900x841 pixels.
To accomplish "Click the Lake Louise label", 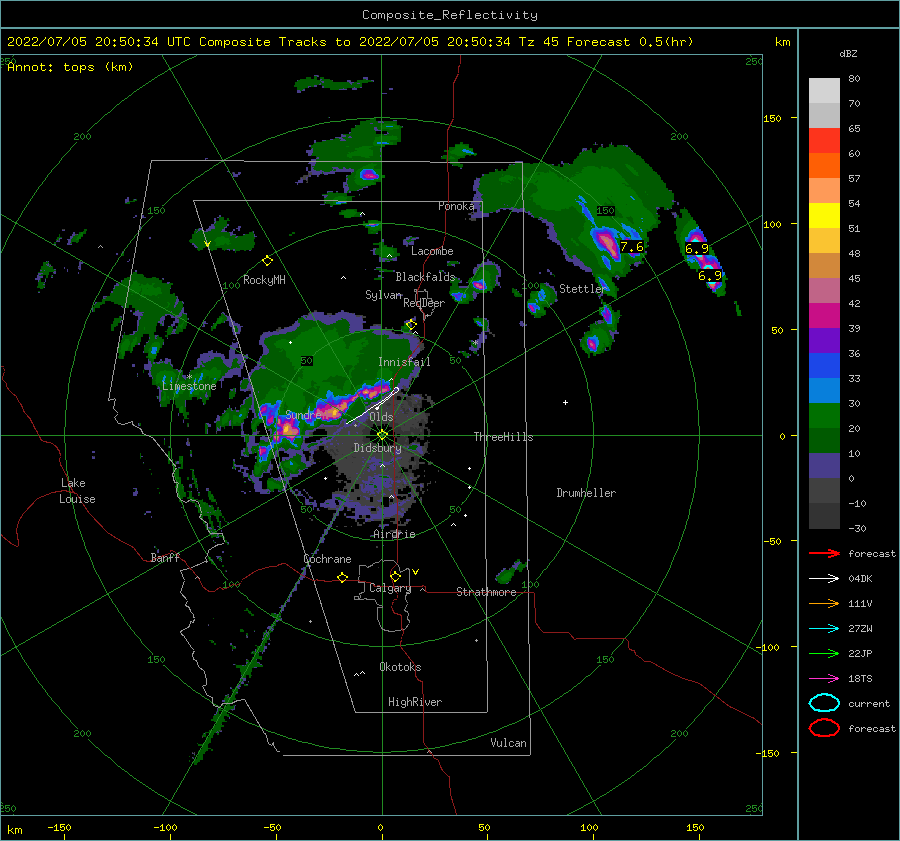I will click(77, 491).
